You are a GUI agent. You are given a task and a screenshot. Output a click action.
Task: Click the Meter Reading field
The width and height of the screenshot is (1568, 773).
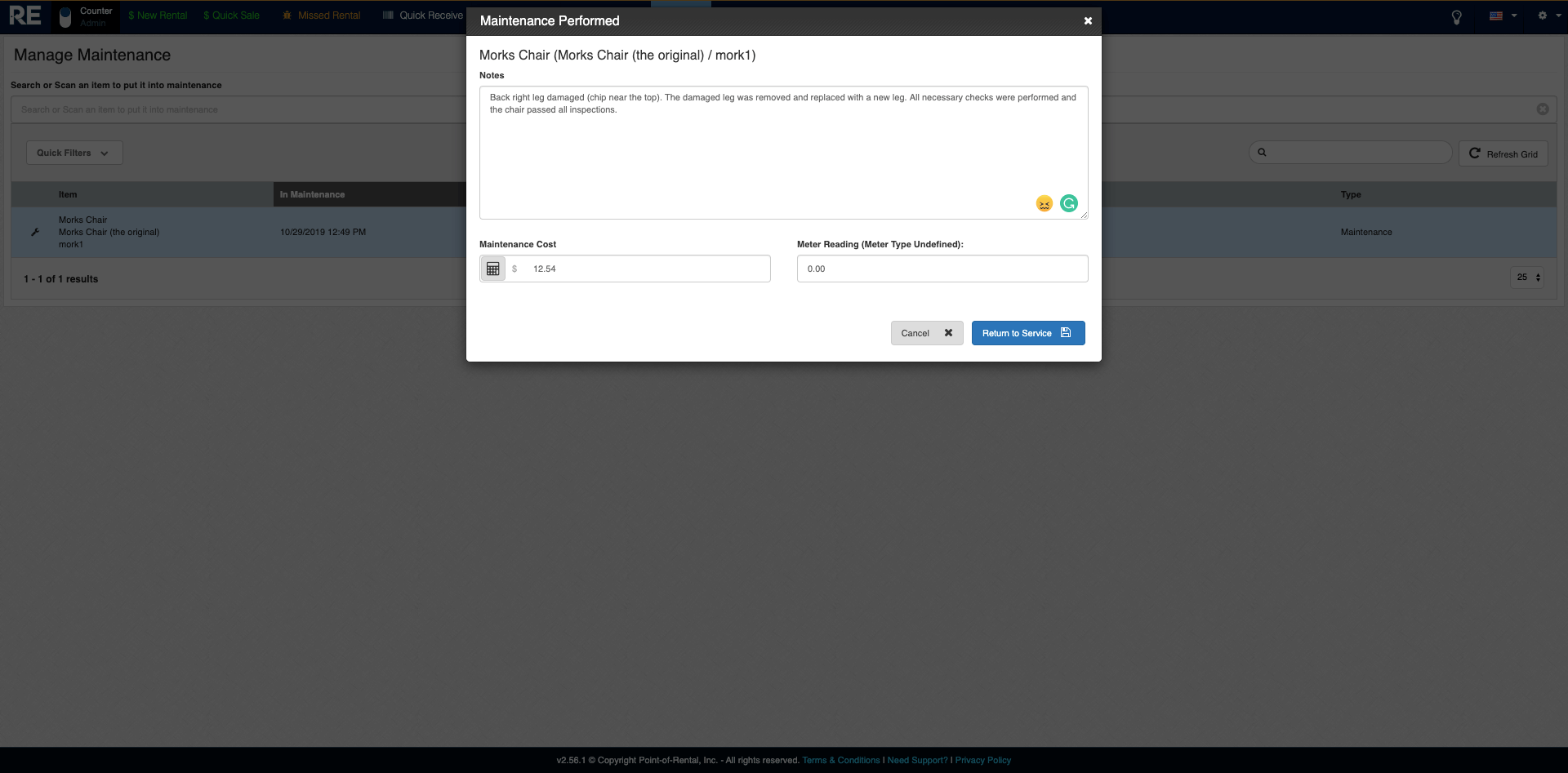coord(942,269)
